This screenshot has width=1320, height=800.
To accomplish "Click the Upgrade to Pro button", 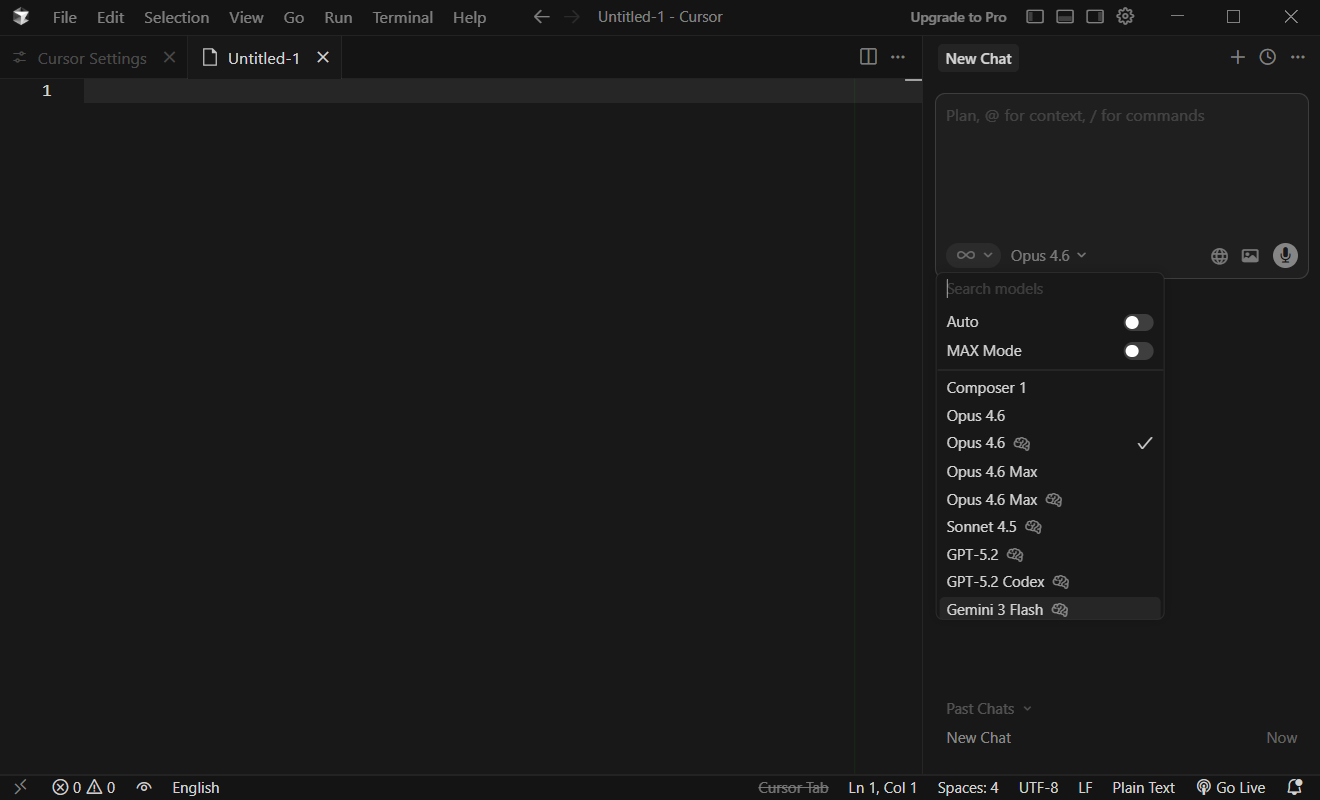I will [x=958, y=17].
